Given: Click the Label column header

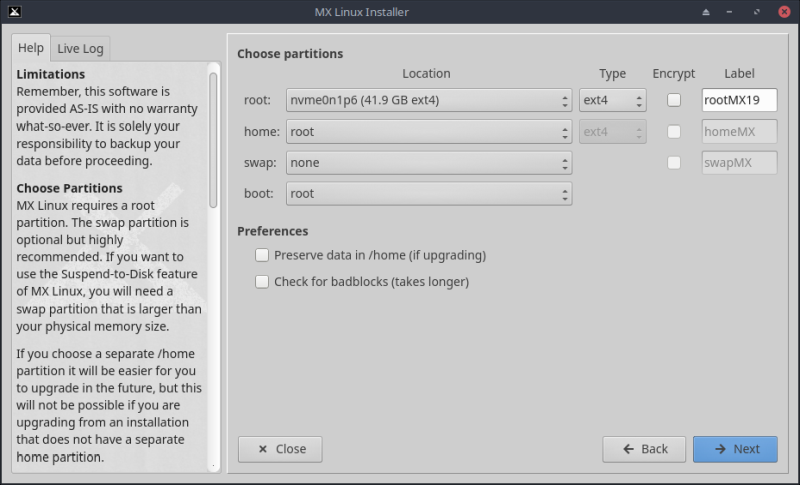Looking at the screenshot, I should click(739, 73).
